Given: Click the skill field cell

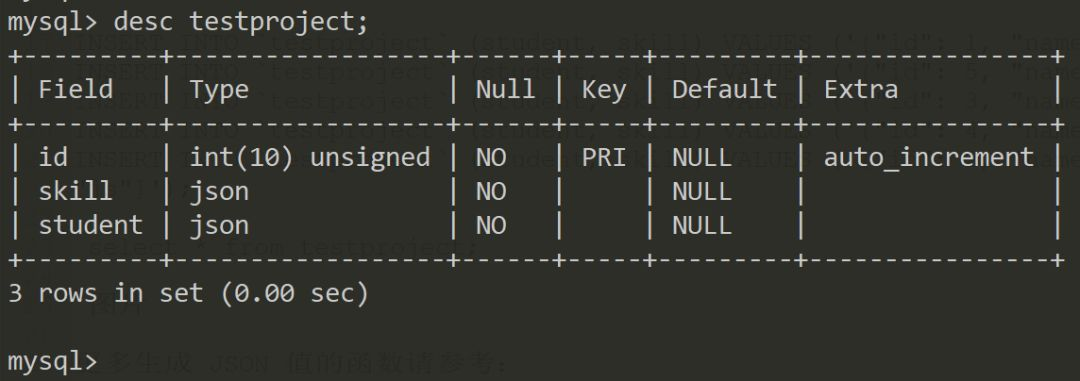Looking at the screenshot, I should tap(76, 191).
